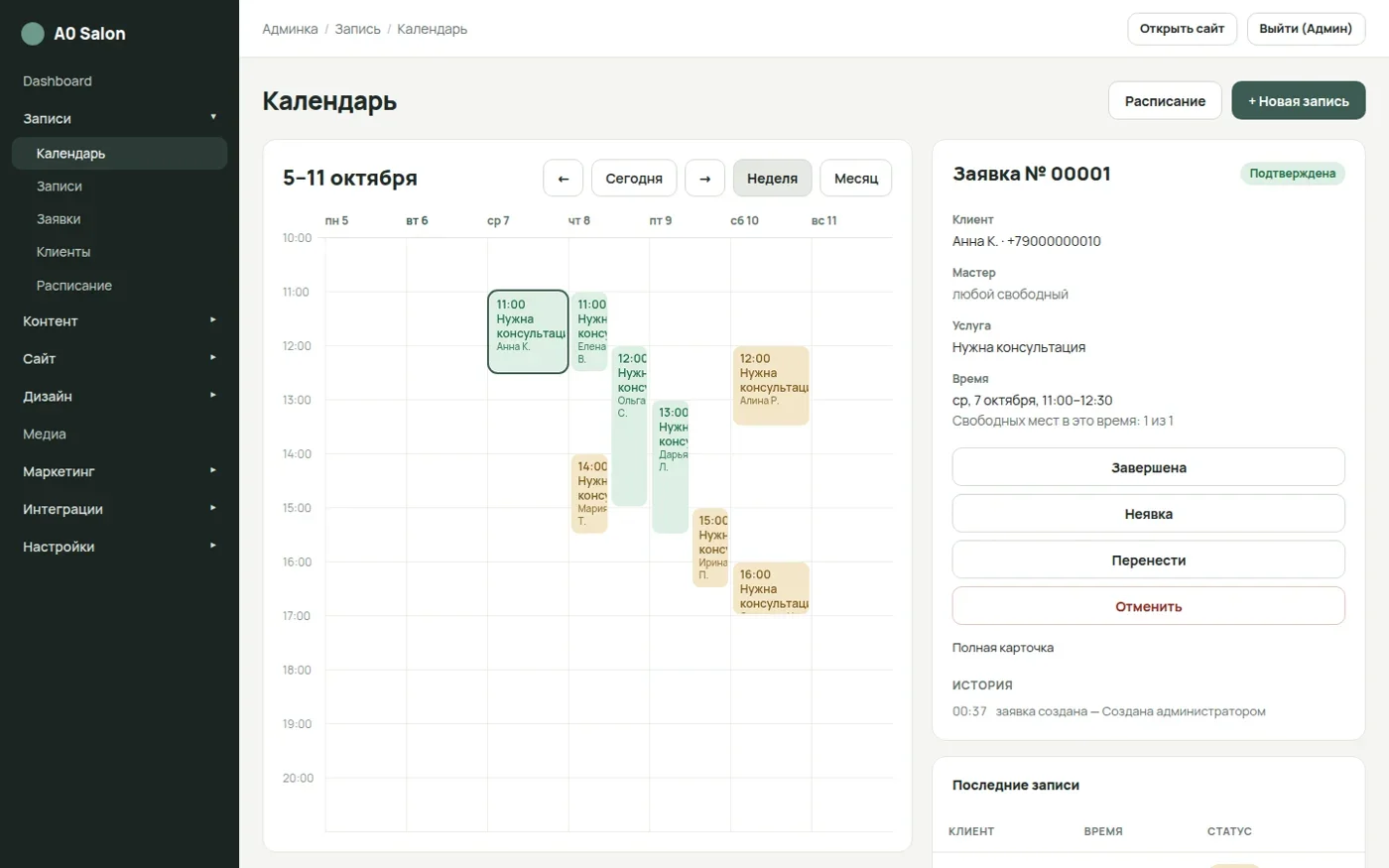Viewport: 1389px width, 868px height.
Task: Jump to Сегодня in the calendar
Action: click(x=634, y=179)
